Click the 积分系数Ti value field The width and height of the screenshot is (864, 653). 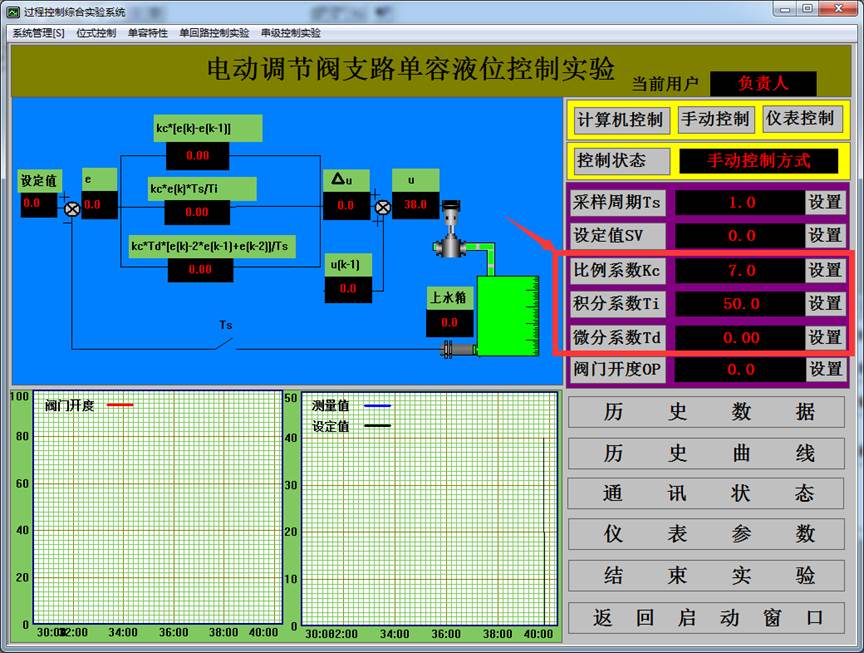point(740,303)
